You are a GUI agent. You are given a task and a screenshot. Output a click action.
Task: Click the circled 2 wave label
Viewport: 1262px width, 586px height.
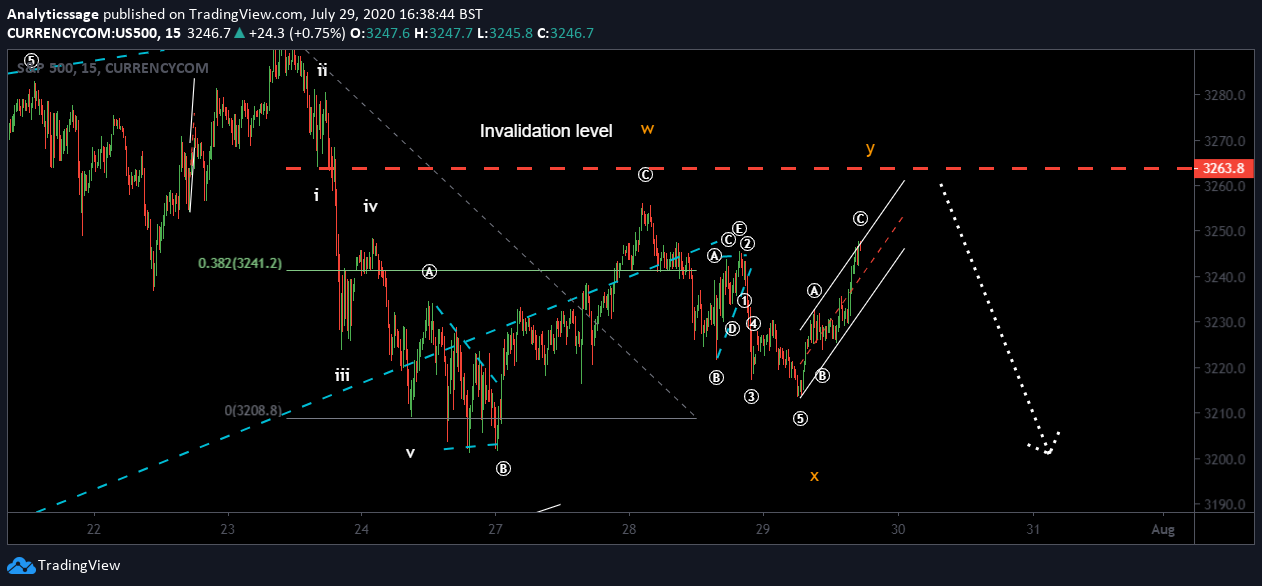tap(747, 243)
